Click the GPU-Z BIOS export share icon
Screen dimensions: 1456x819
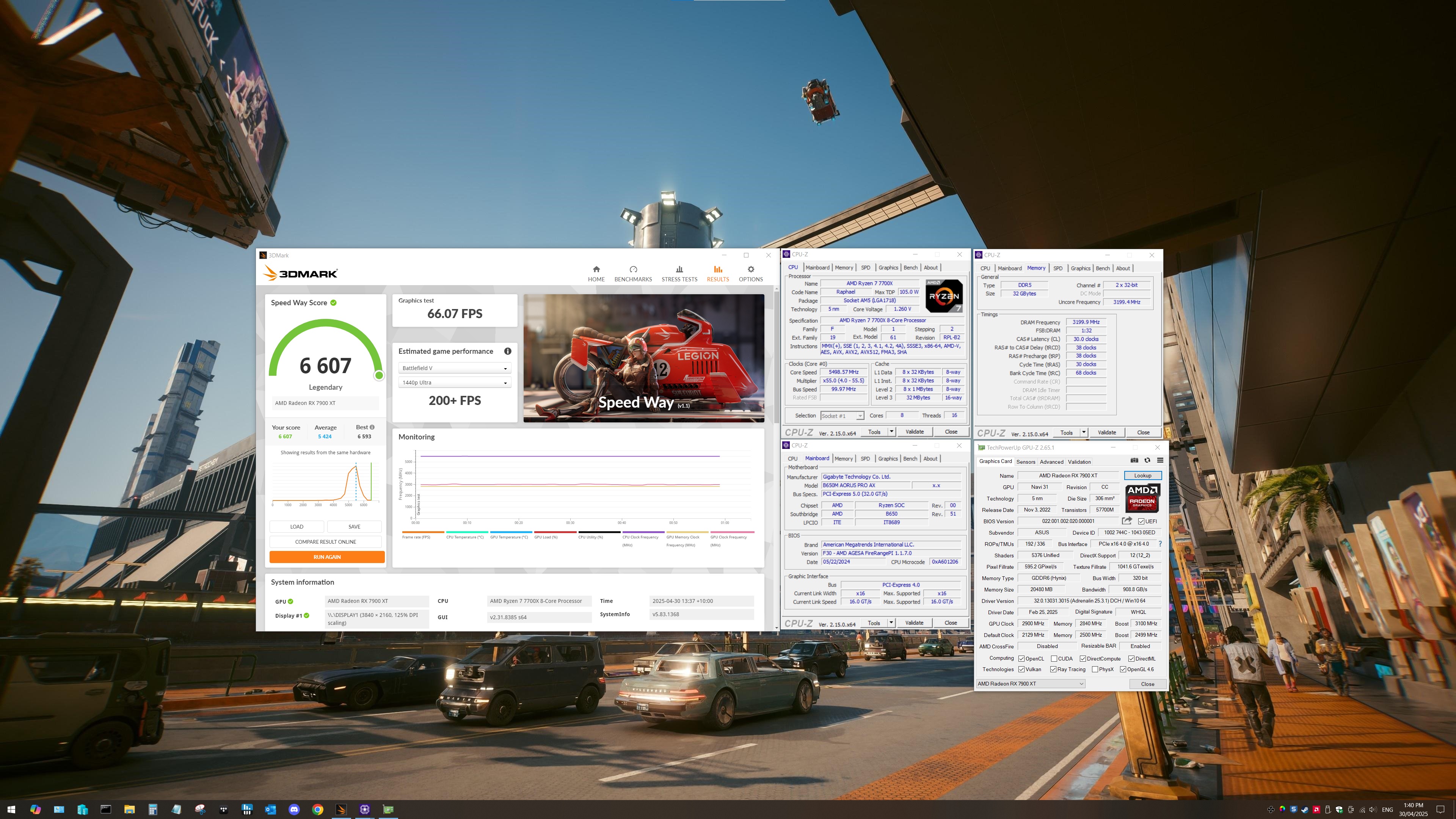[1127, 521]
